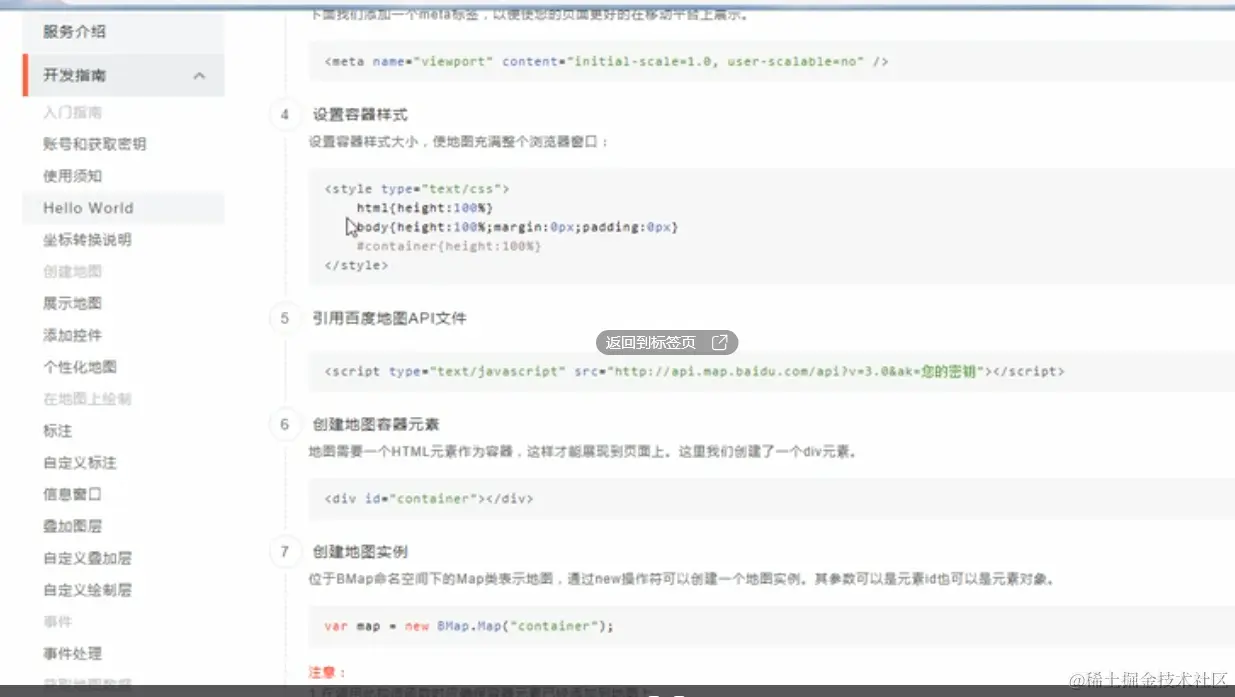Screen dimensions: 1235x697
Task: Click the meta viewport code line
Action: pos(606,61)
